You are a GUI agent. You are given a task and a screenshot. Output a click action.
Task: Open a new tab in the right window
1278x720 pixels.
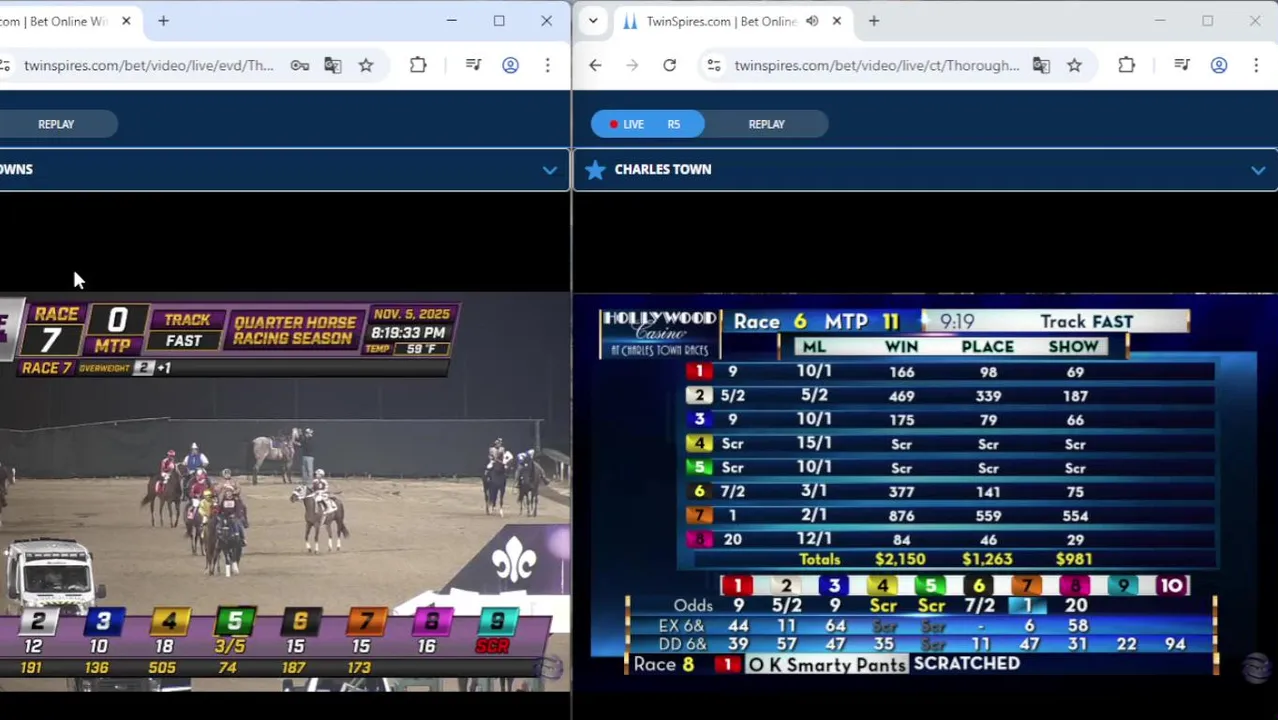874,21
